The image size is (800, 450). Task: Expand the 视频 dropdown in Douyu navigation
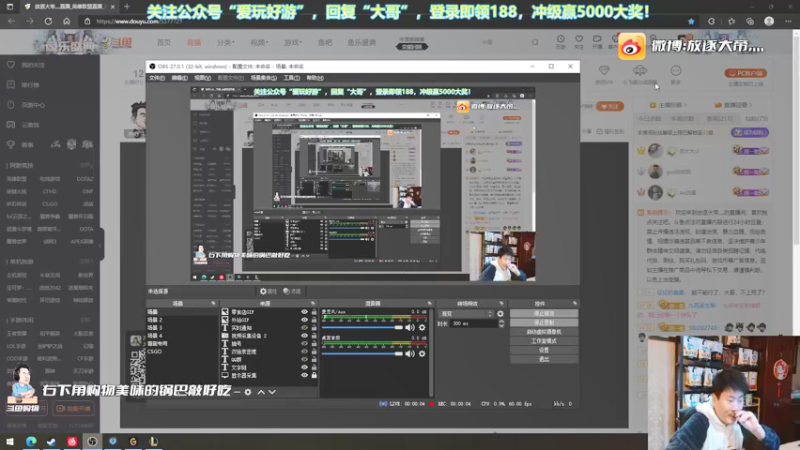click(259, 42)
